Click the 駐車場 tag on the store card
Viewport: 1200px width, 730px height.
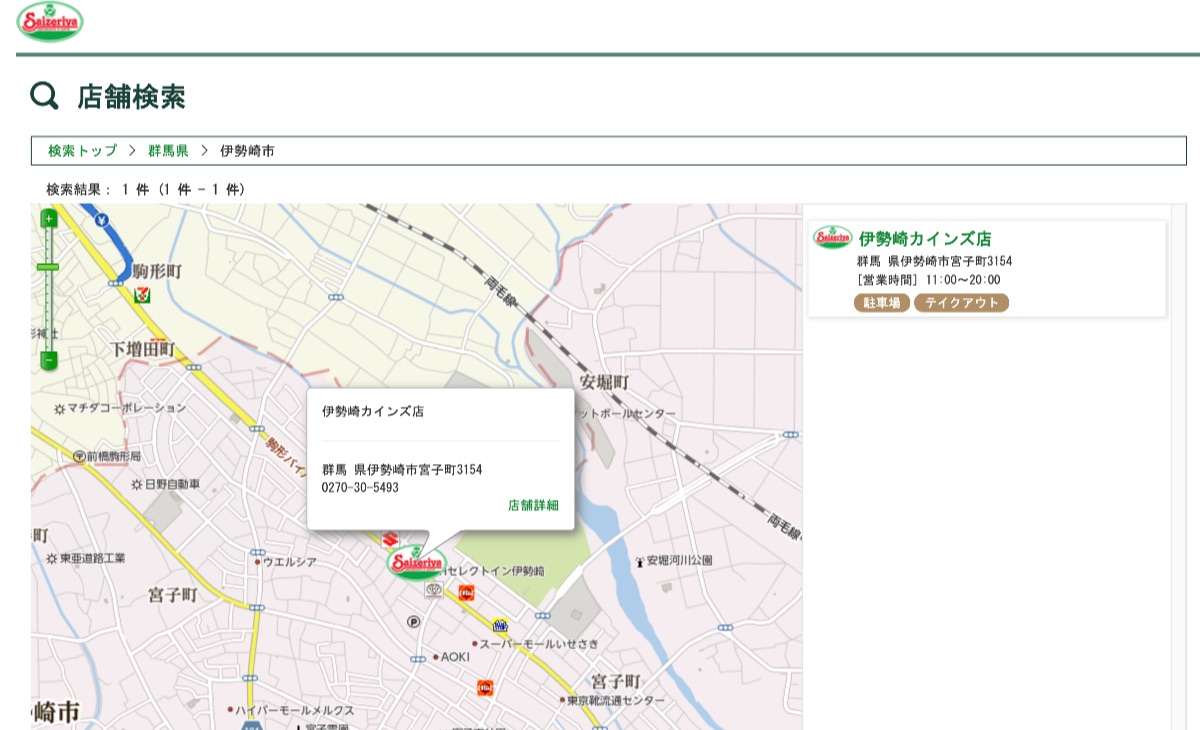(882, 303)
